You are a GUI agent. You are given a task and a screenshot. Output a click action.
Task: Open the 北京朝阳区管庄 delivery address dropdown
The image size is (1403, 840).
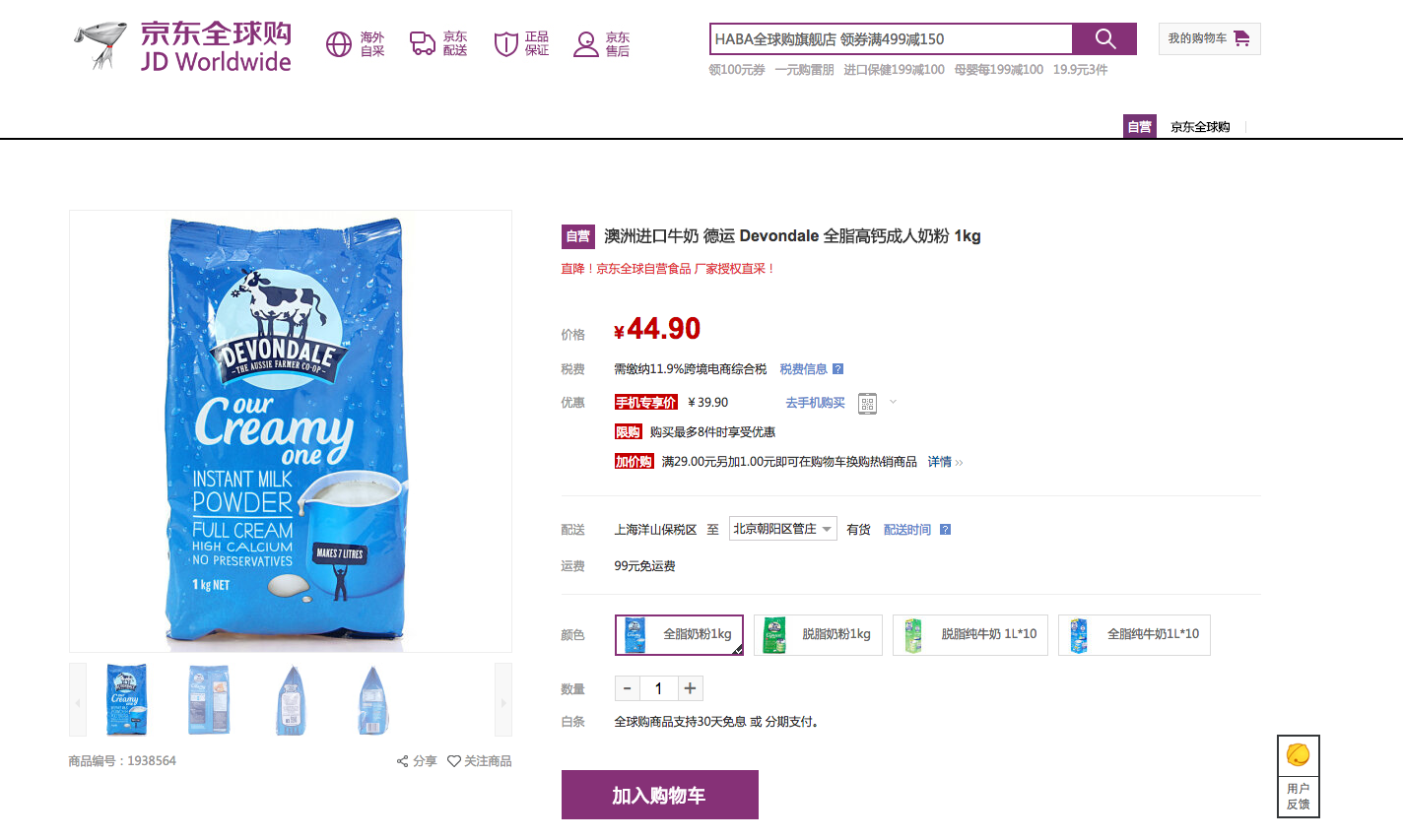(783, 530)
